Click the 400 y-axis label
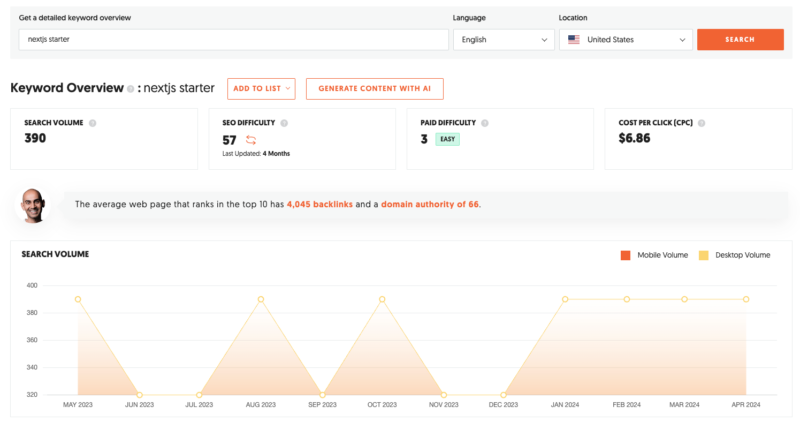This screenshot has width=800, height=422. (32, 286)
